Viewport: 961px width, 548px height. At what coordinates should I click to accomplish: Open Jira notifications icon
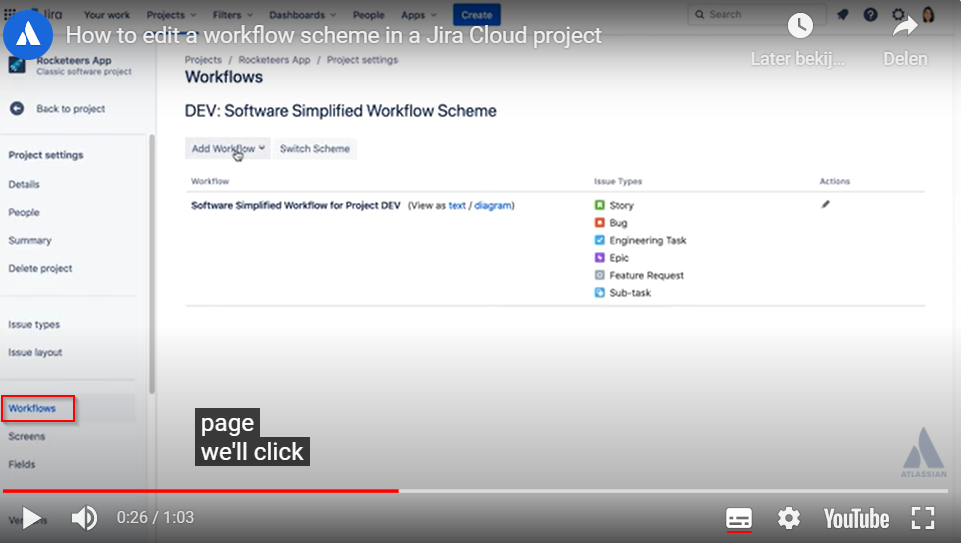coord(843,14)
